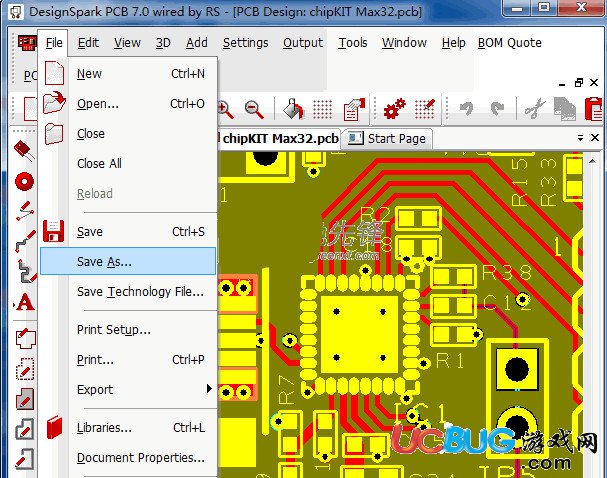Select the Add Board outline tool icon
This screenshot has height=478, width=607.
[x=26, y=338]
